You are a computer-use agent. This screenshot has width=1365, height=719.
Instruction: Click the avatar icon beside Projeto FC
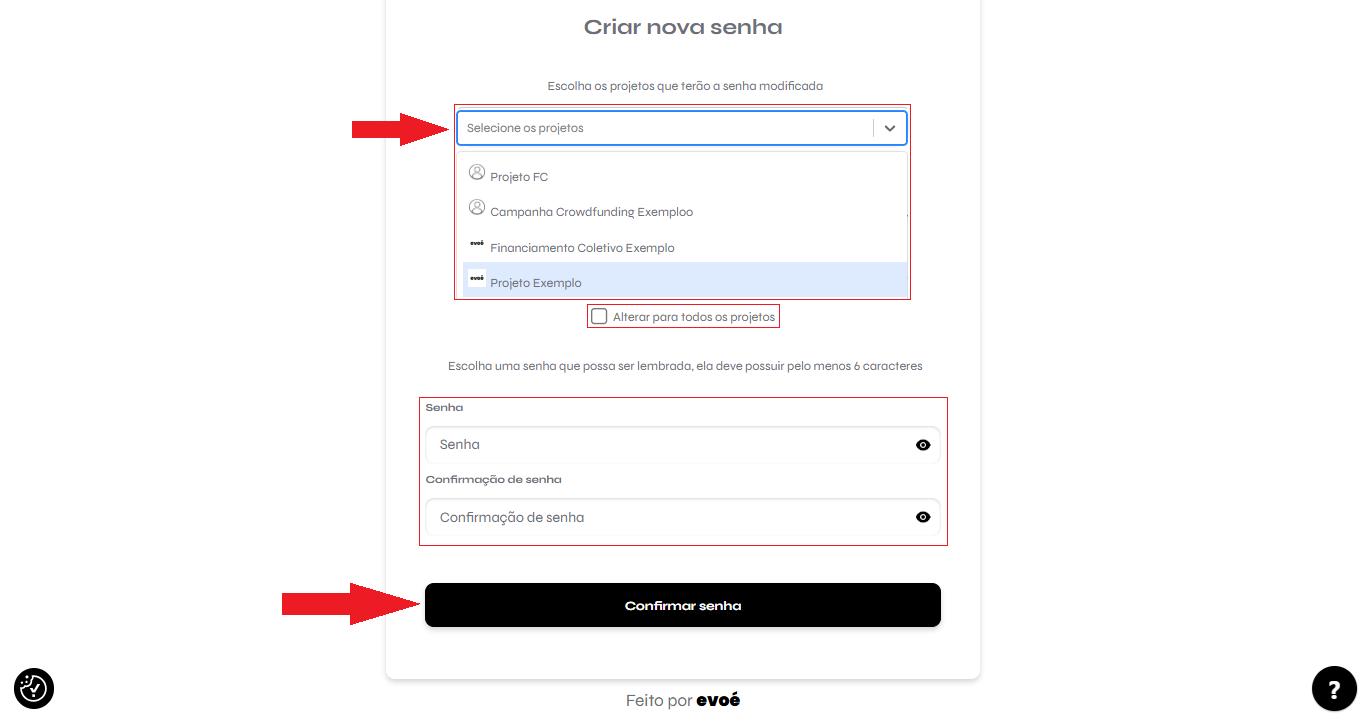click(477, 172)
